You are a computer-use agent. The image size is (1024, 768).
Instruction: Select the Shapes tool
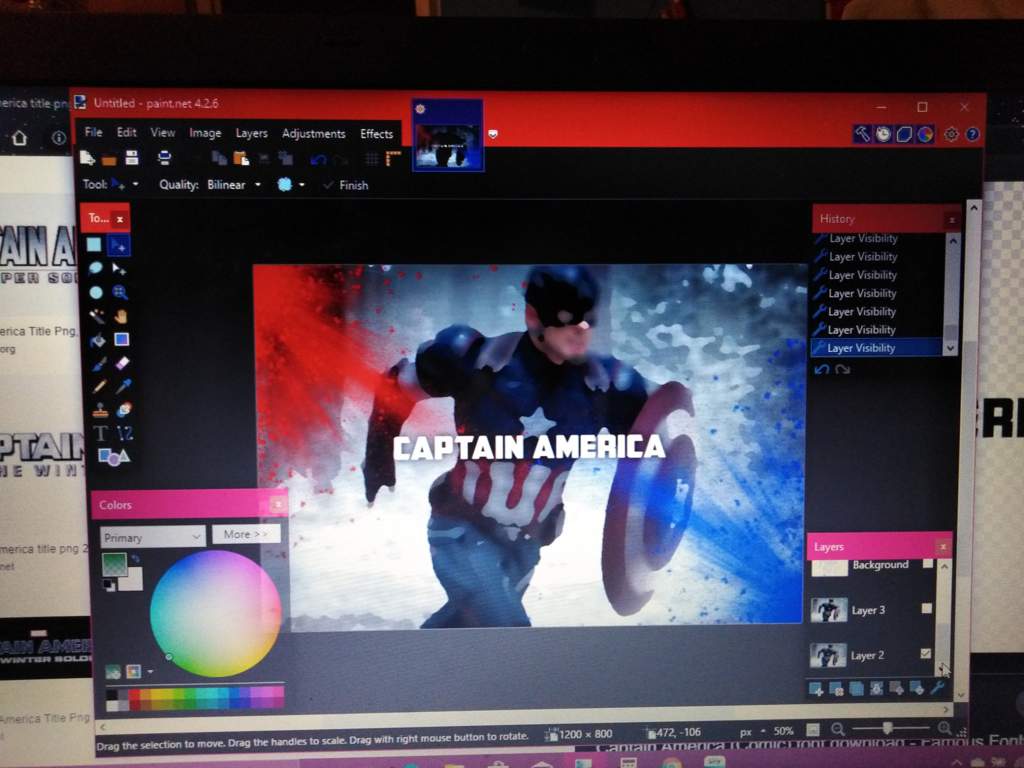[x=112, y=456]
